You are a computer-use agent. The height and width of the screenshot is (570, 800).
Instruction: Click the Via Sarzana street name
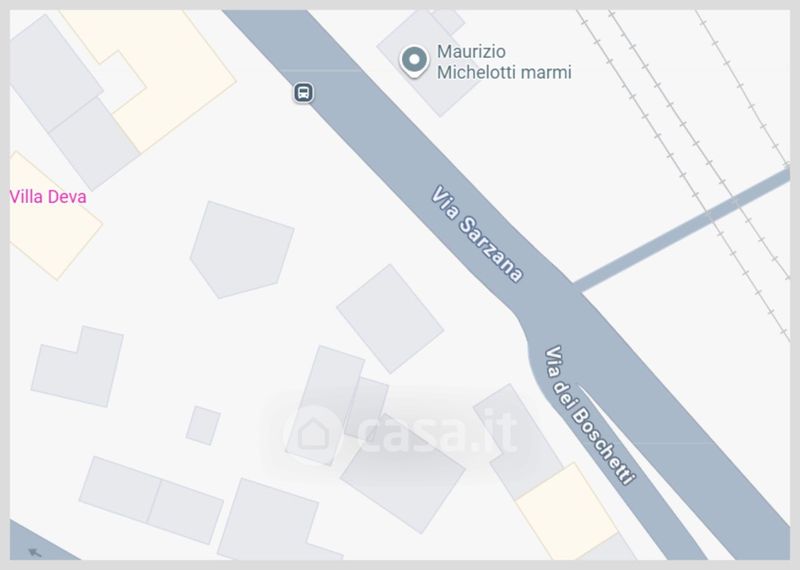[x=477, y=233]
